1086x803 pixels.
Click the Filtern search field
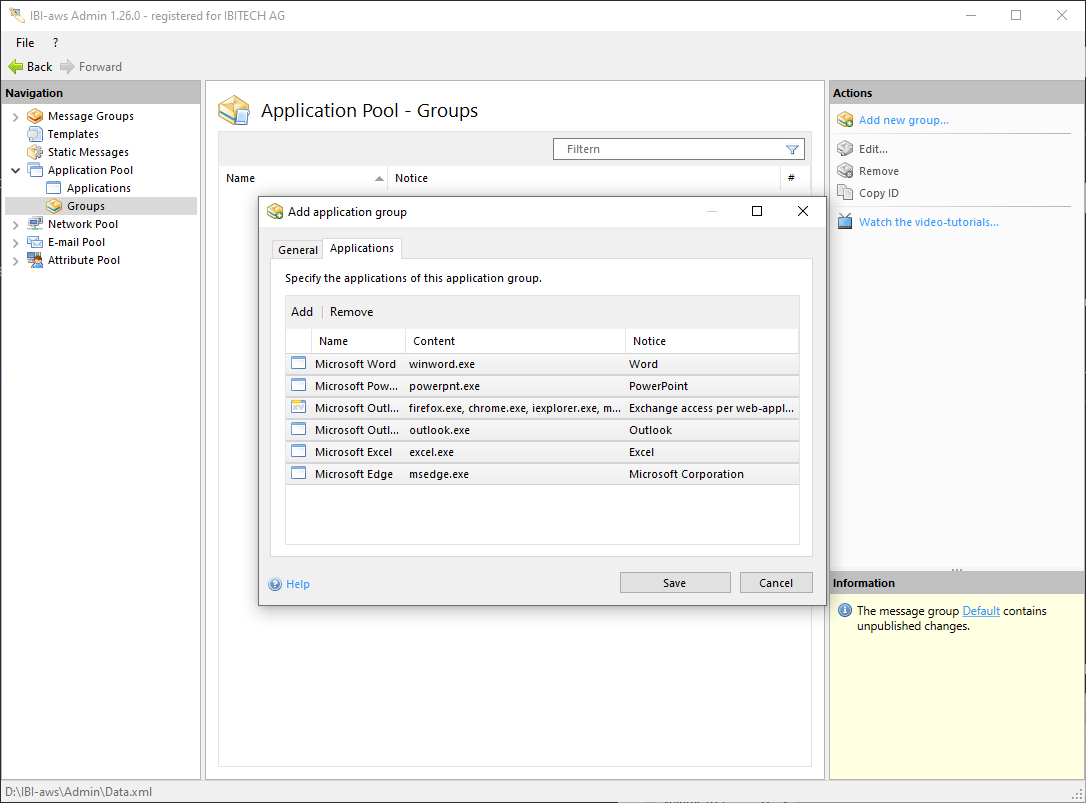670,149
